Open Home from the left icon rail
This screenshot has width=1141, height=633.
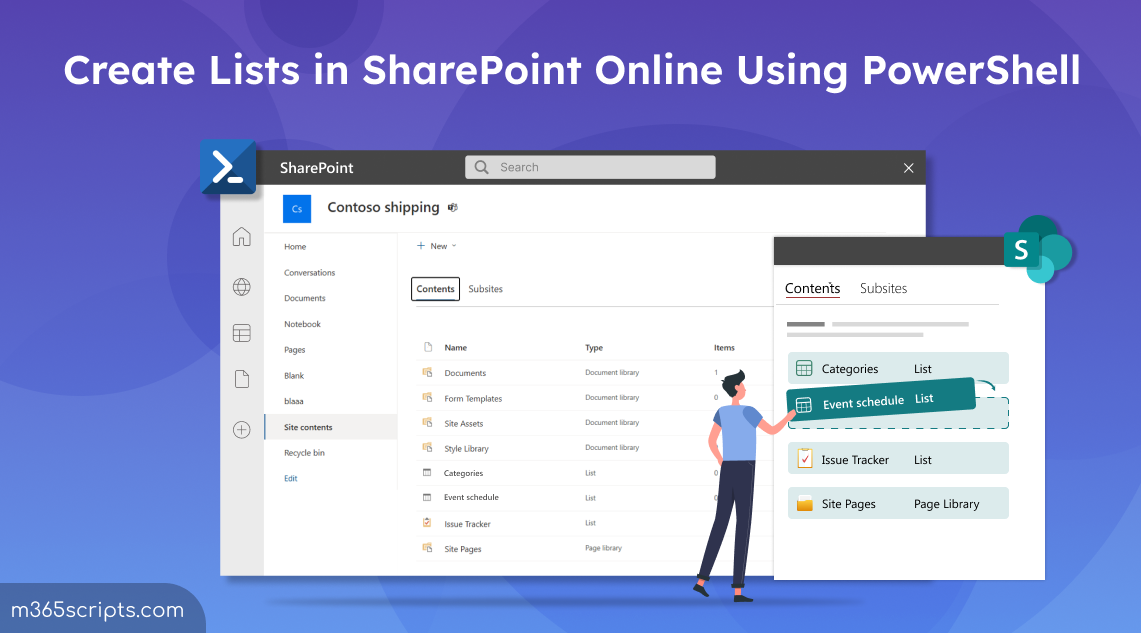tap(242, 237)
